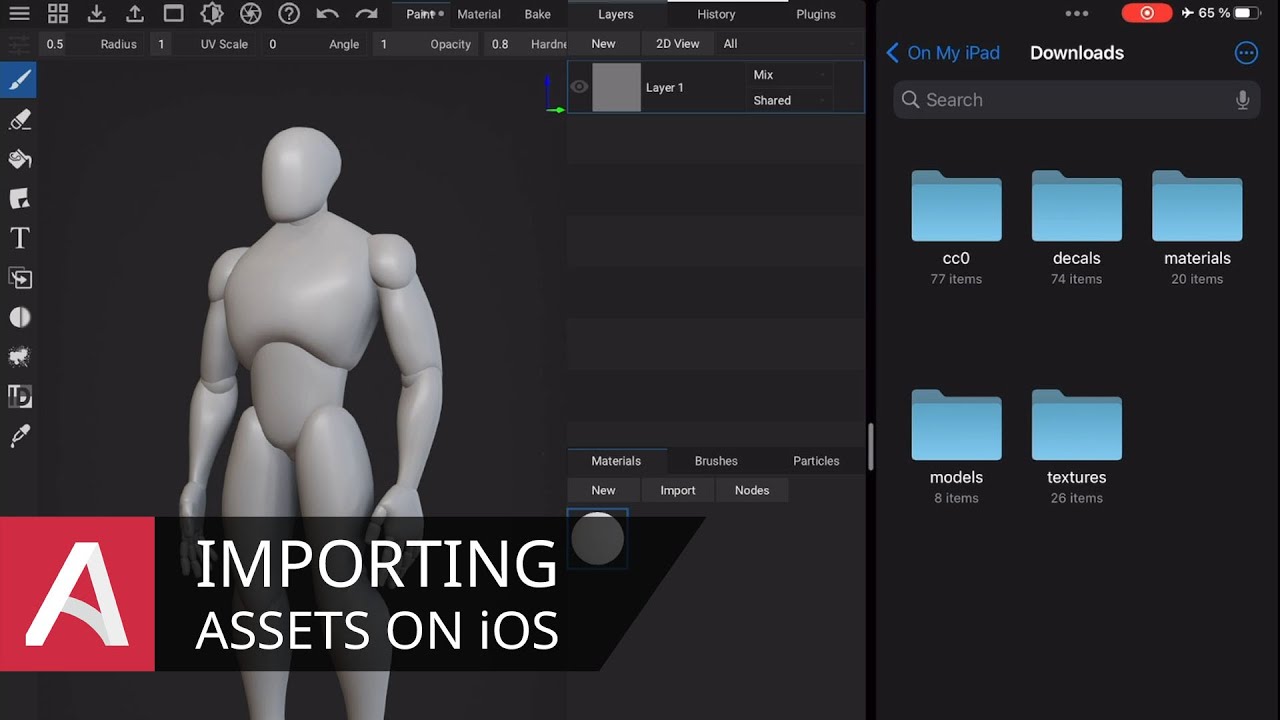The image size is (1280, 720).
Task: Select the Eraser tool
Action: (19, 120)
